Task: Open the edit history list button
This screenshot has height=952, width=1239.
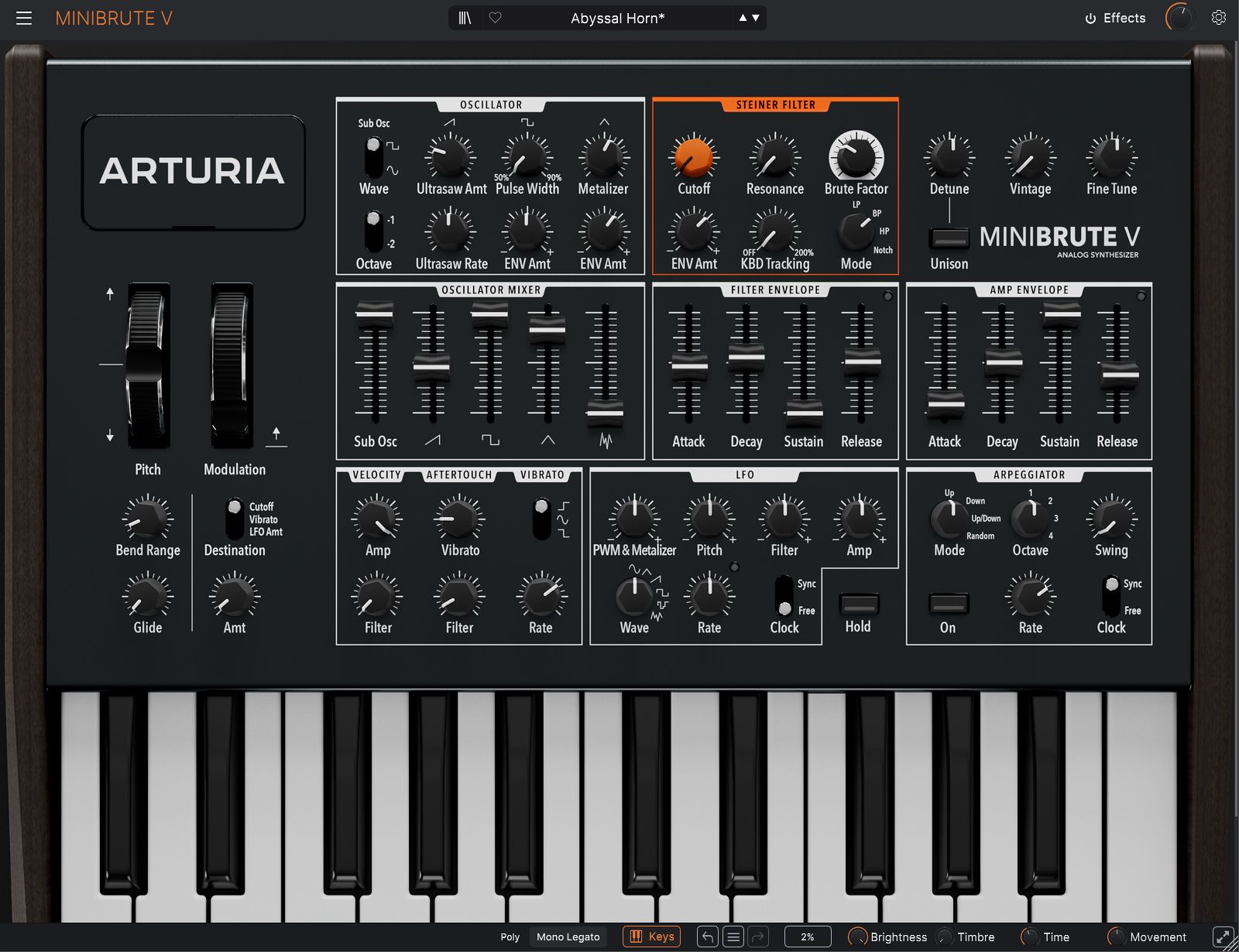Action: click(x=733, y=937)
